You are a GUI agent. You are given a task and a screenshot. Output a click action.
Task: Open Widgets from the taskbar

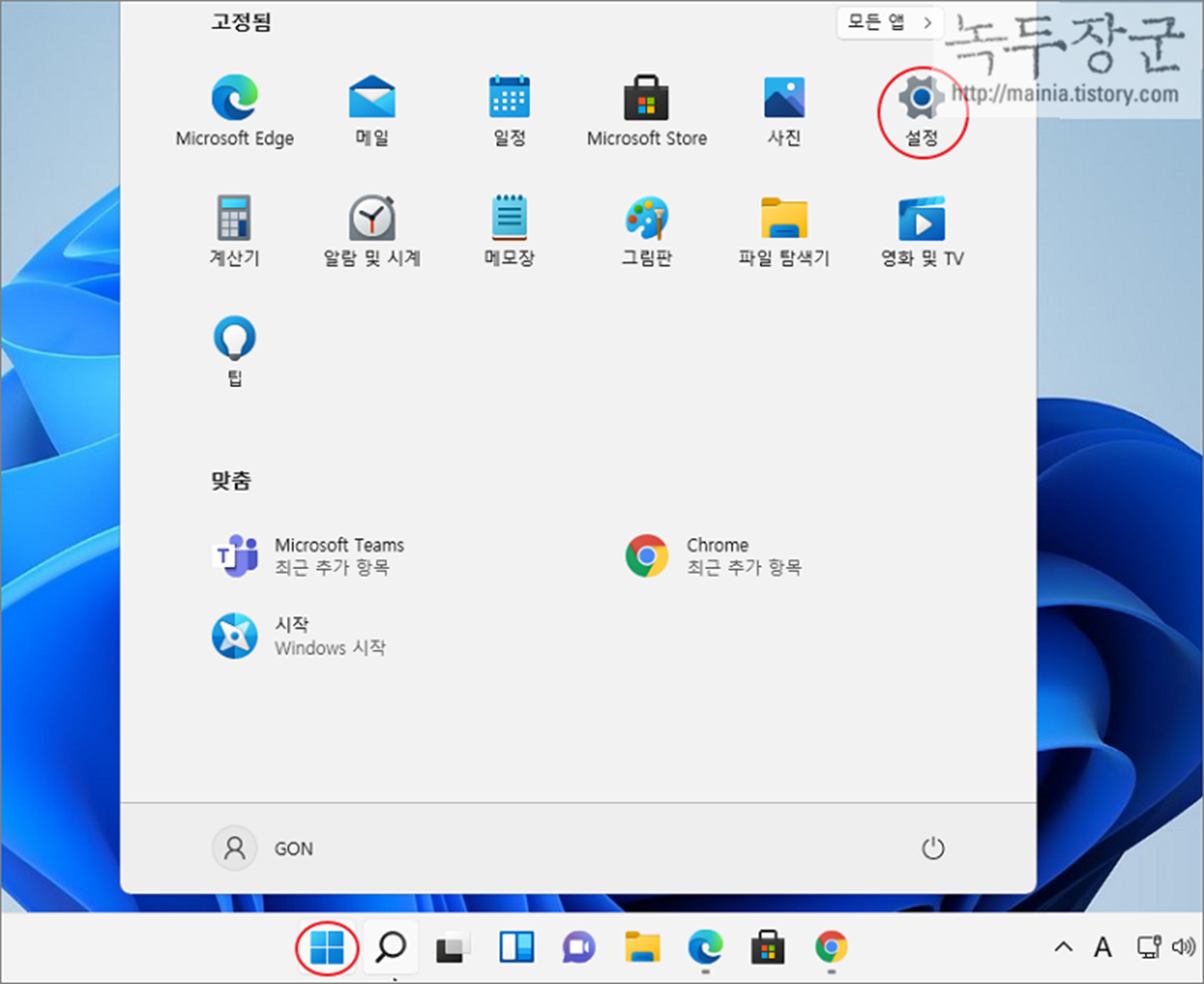[x=516, y=947]
